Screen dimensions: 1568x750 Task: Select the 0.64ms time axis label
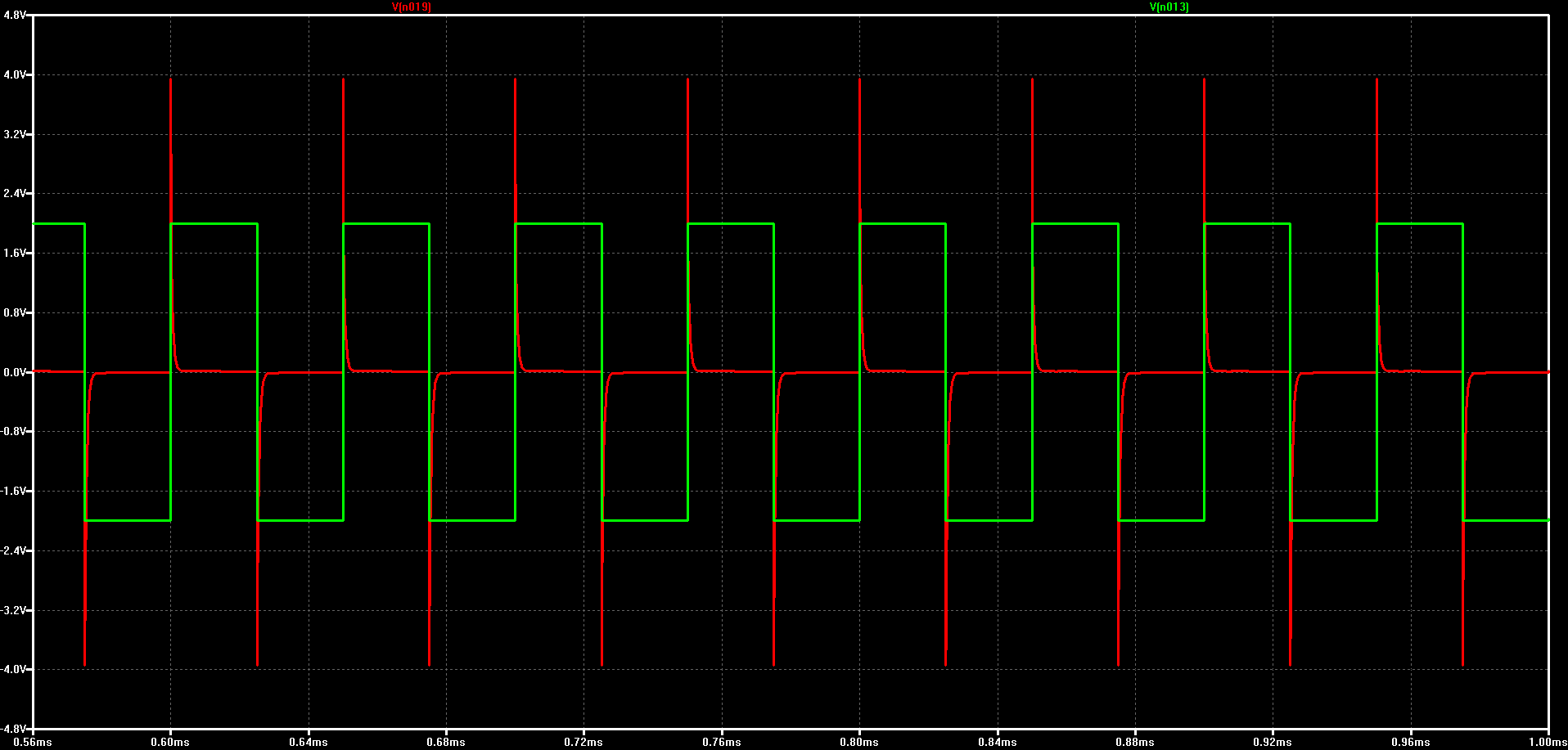[309, 742]
